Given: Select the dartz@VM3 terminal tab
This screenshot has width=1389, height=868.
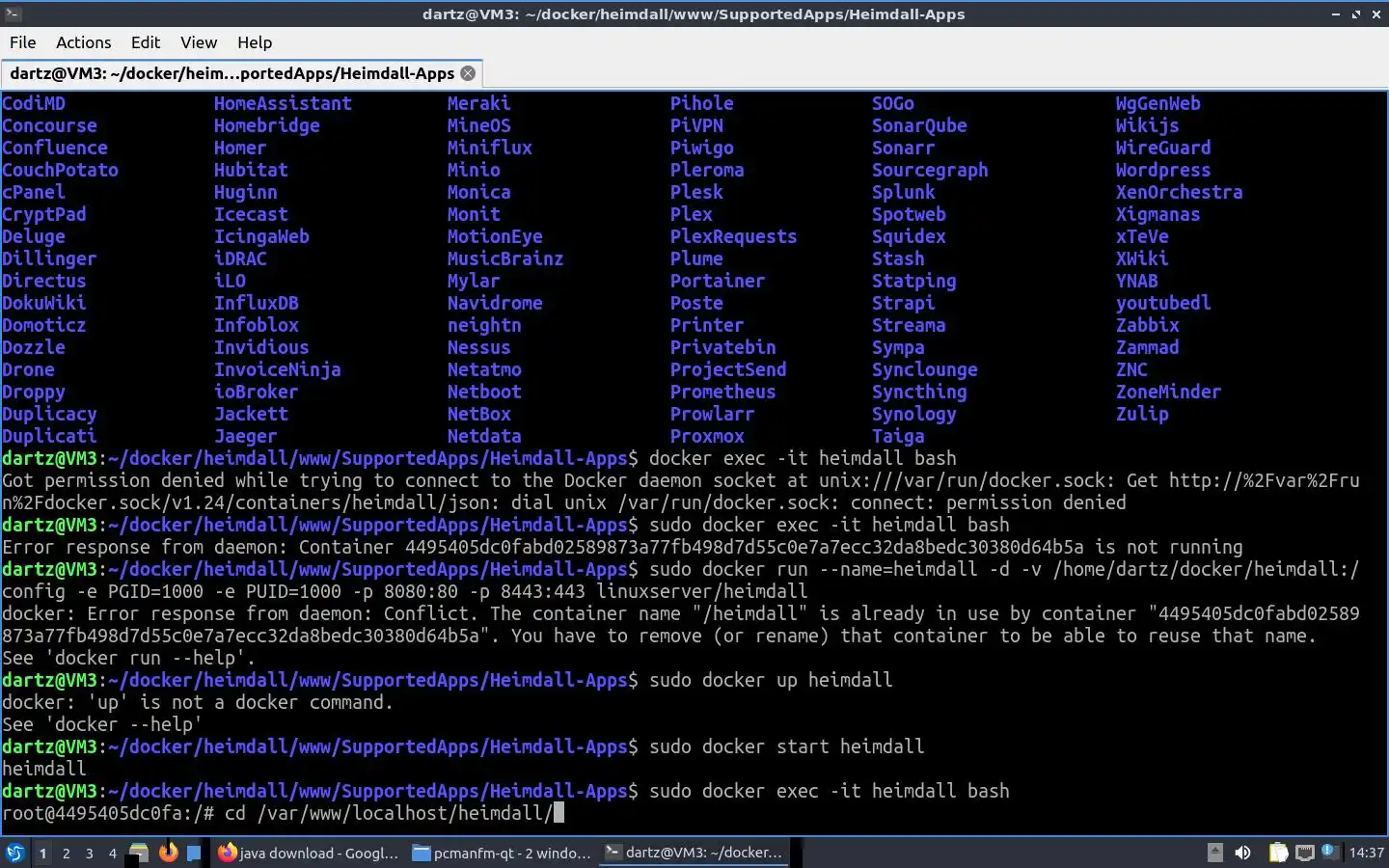Looking at the screenshot, I should (x=241, y=73).
